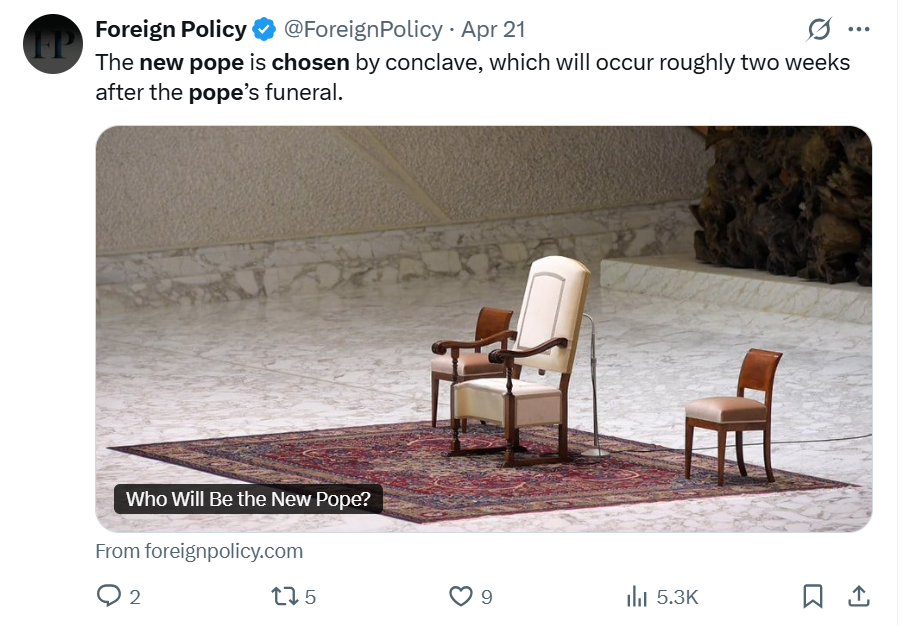Click the 'Who Will Be the New Pope?' caption
The width and height of the screenshot is (916, 626).
[x=249, y=499]
